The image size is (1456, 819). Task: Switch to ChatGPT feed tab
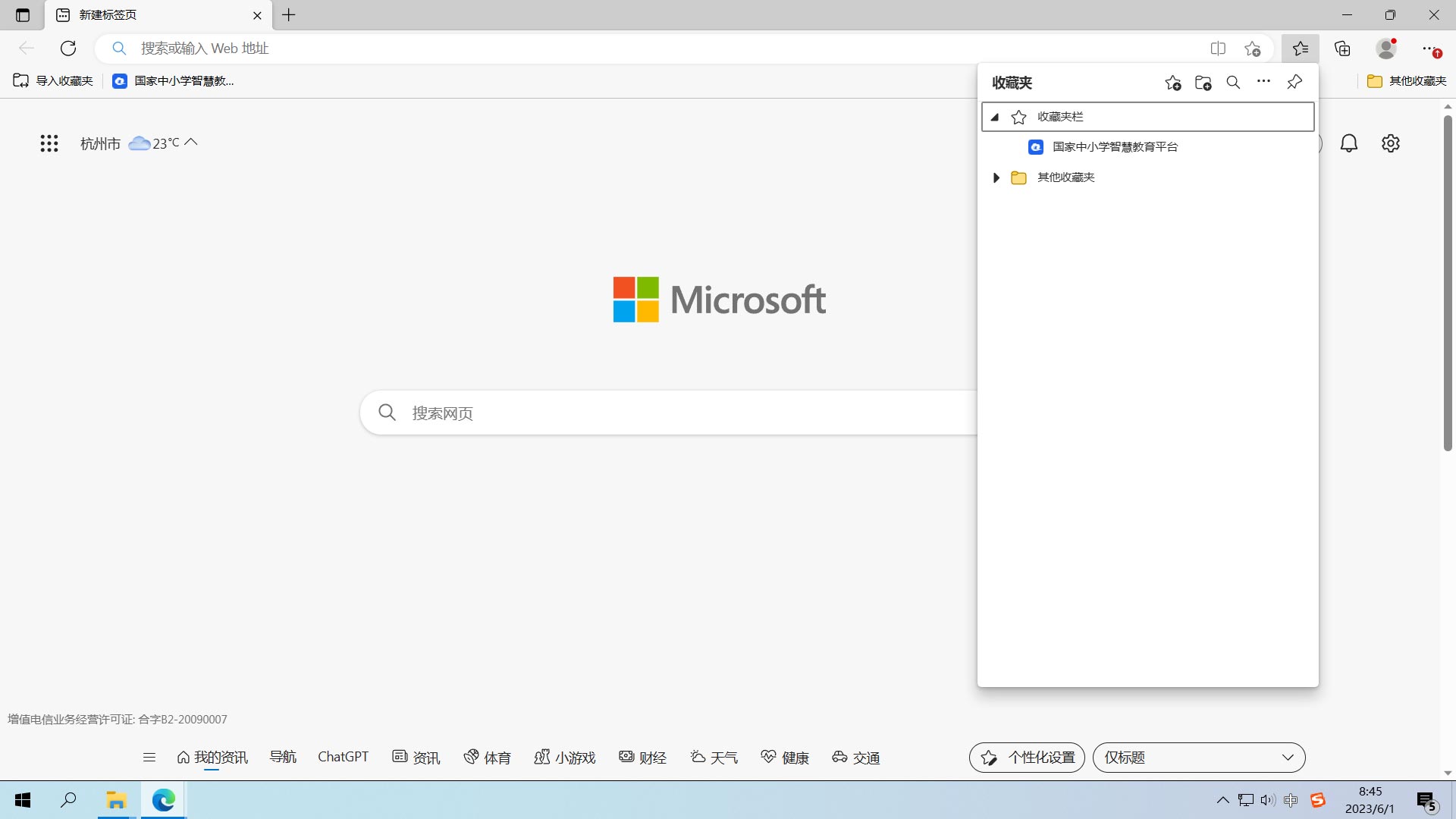tap(343, 757)
